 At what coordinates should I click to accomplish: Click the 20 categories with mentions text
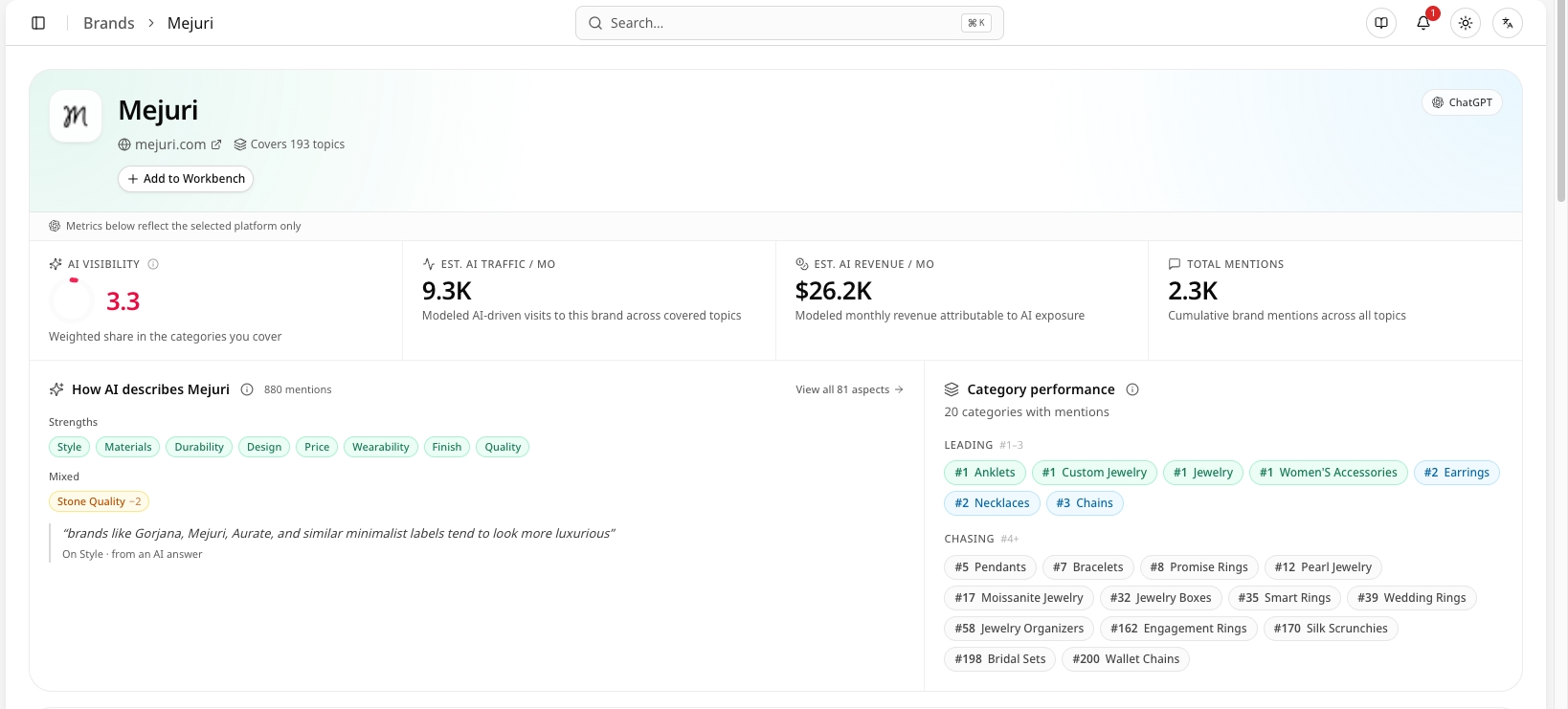click(x=1026, y=412)
